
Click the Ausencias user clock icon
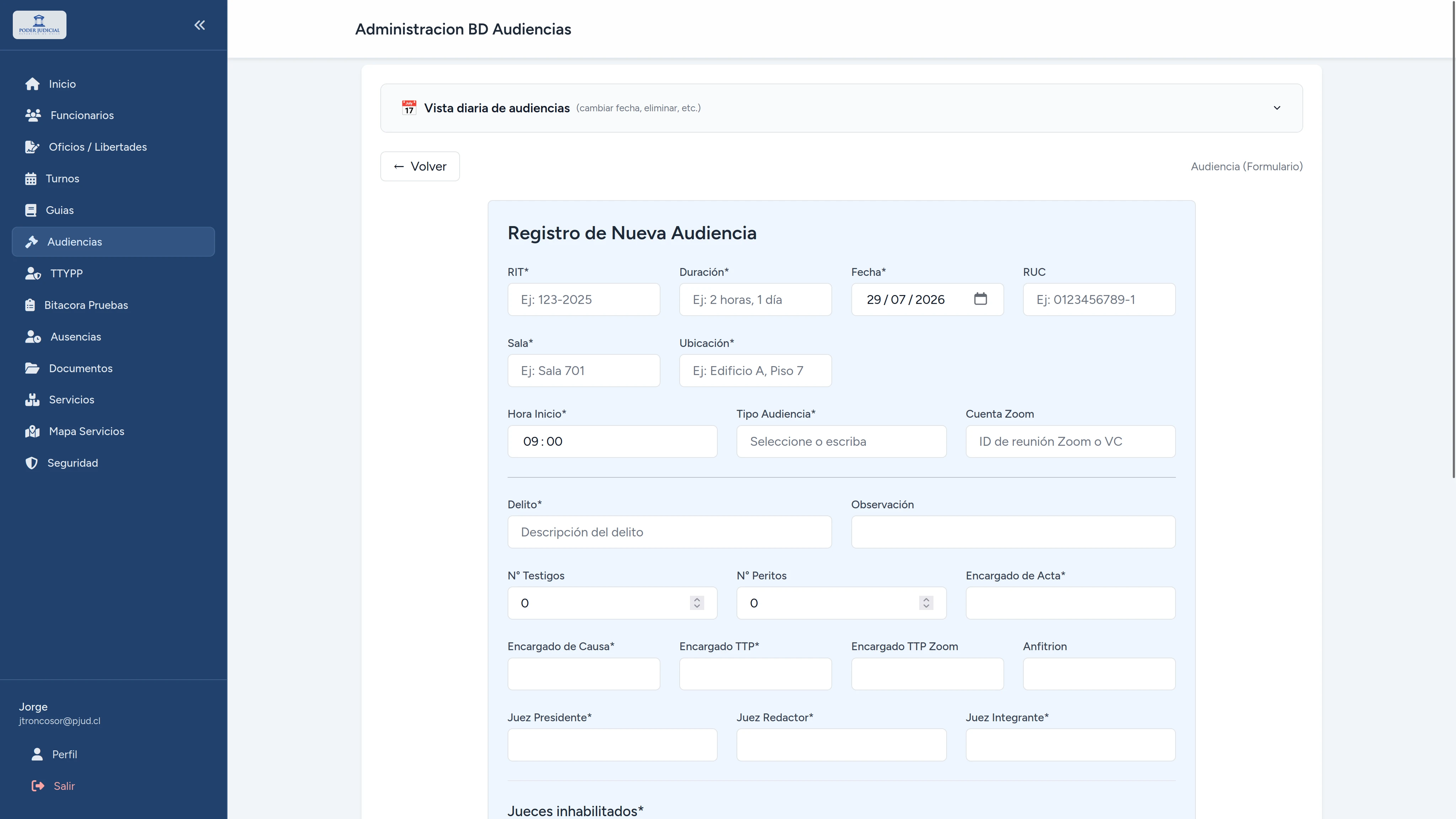pyautogui.click(x=33, y=337)
